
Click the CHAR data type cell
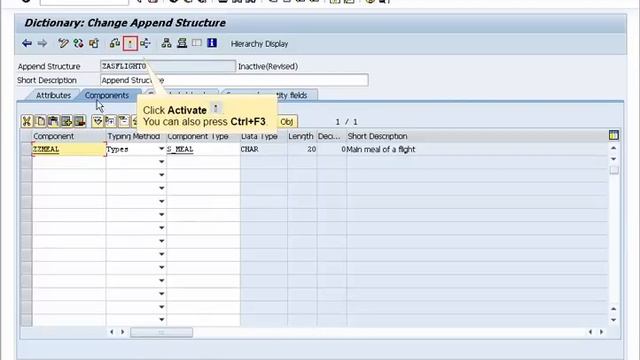coord(264,149)
